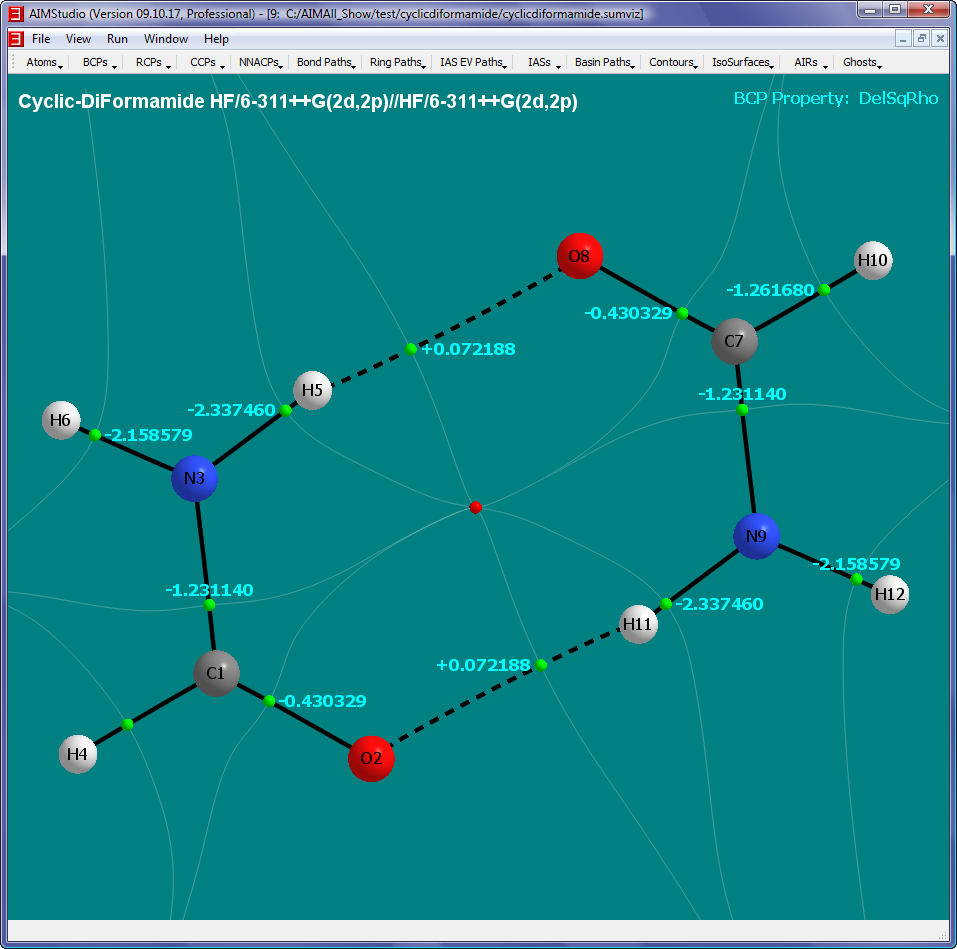Click the gray C7 carbon atom

click(x=734, y=342)
